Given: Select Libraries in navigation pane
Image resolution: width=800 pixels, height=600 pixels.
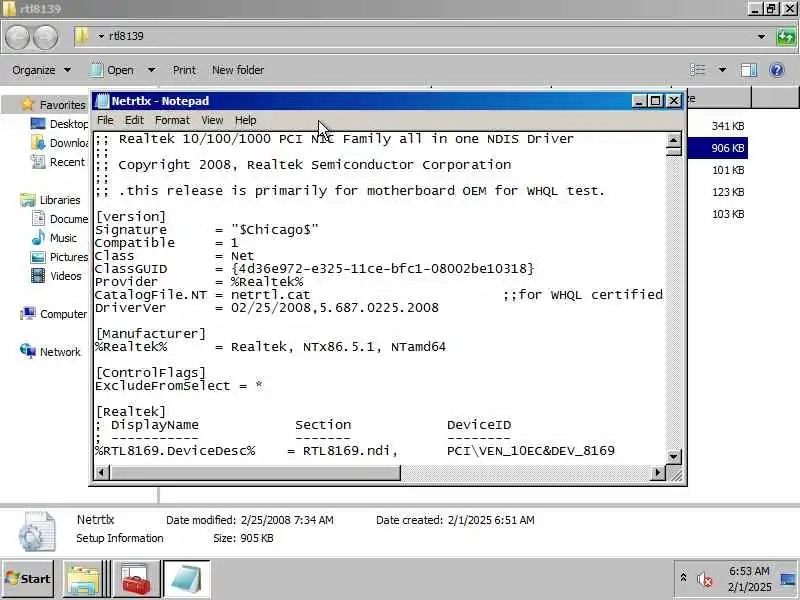Looking at the screenshot, I should [60, 200].
